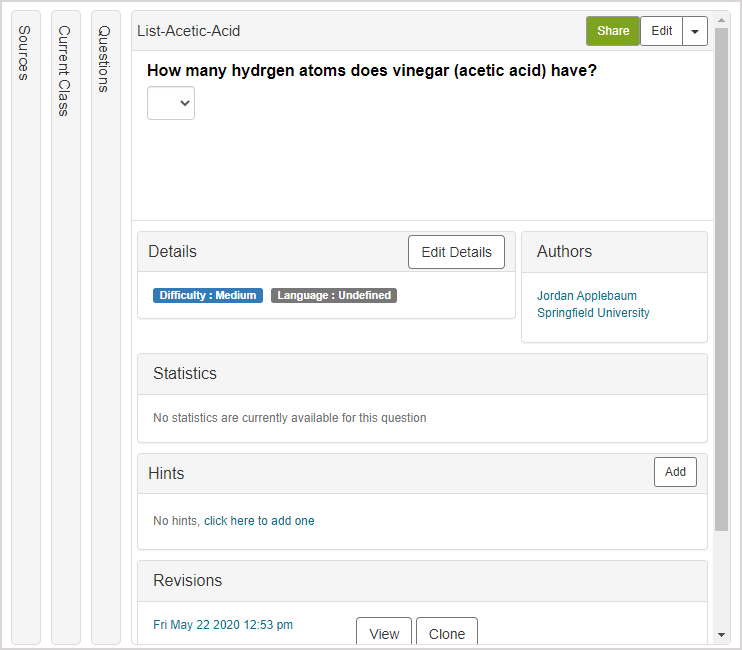Open the Jordan Applebaum author link
Image resolution: width=742 pixels, height=650 pixels.
click(x=587, y=296)
